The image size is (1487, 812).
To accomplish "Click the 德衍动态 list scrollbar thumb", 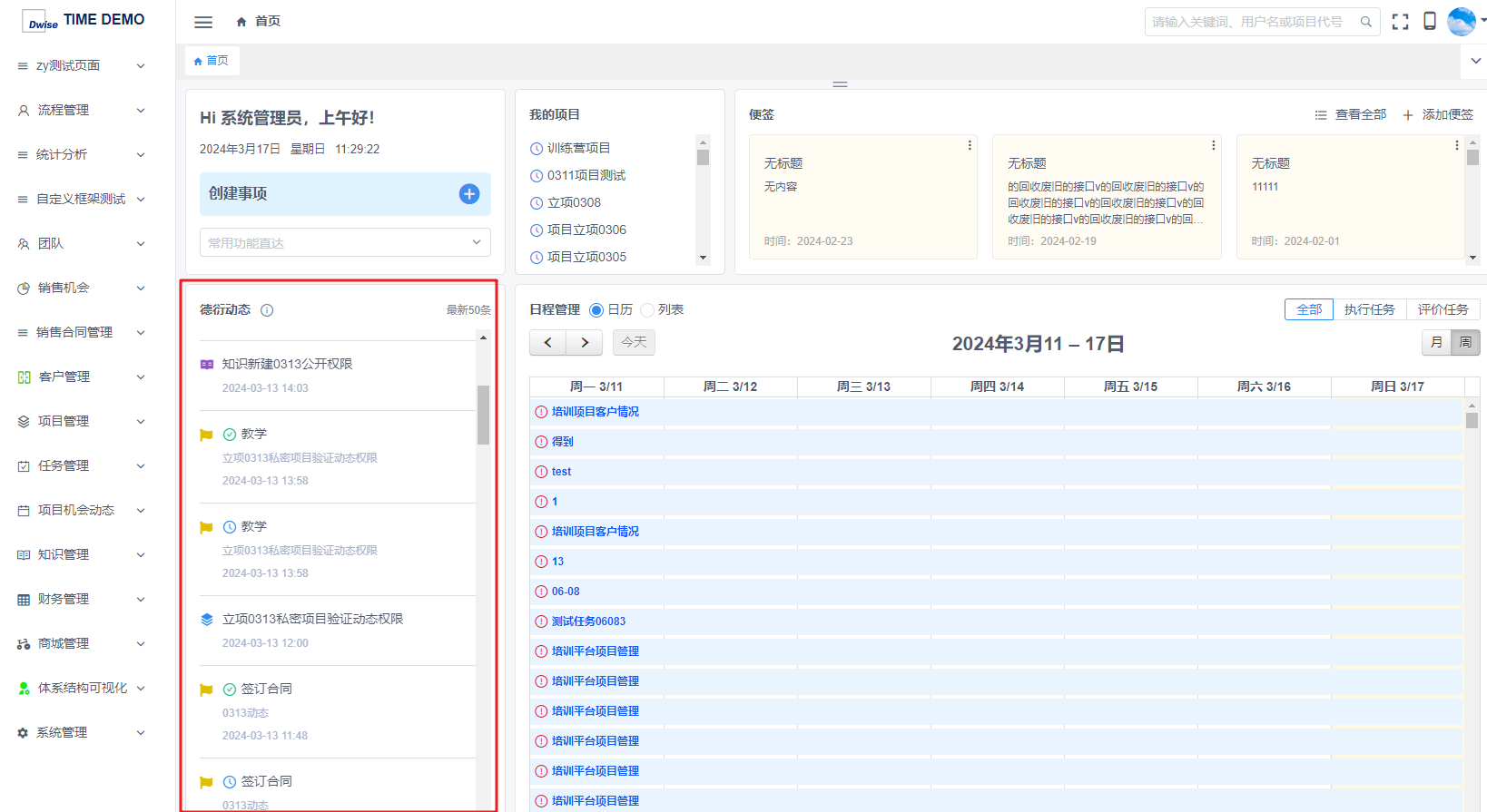I will (483, 415).
